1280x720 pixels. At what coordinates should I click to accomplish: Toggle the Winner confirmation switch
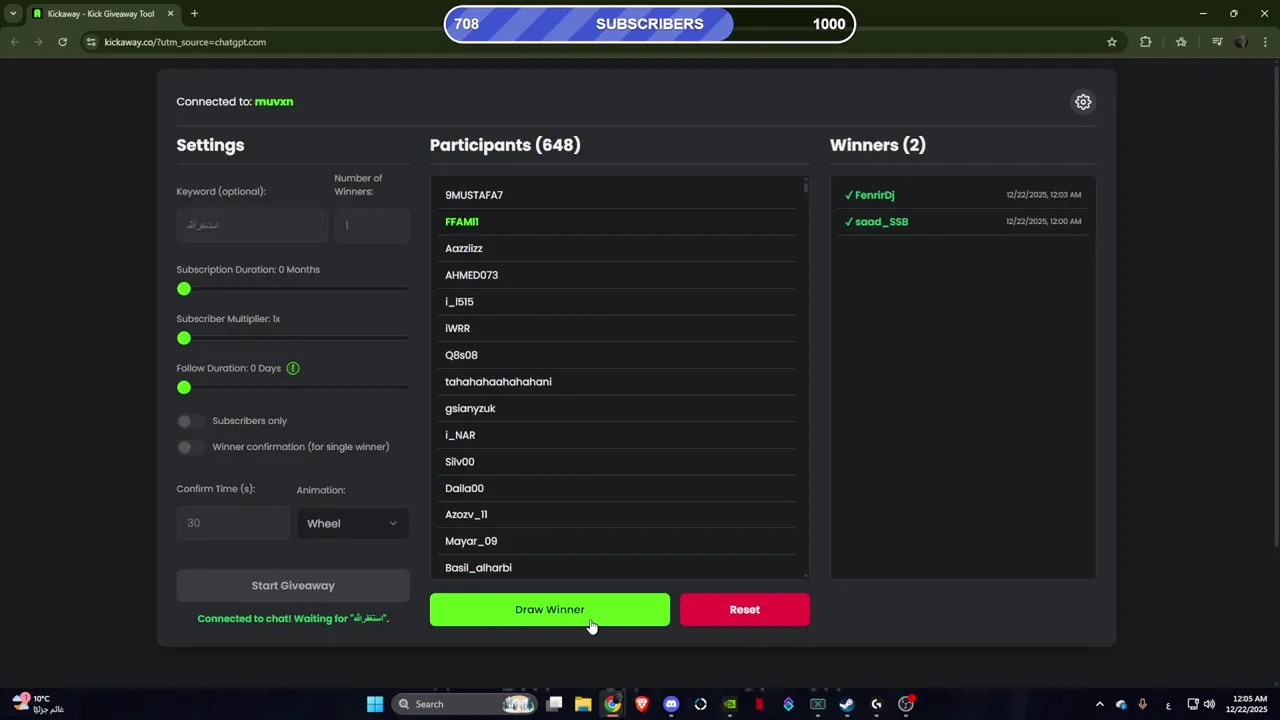190,447
